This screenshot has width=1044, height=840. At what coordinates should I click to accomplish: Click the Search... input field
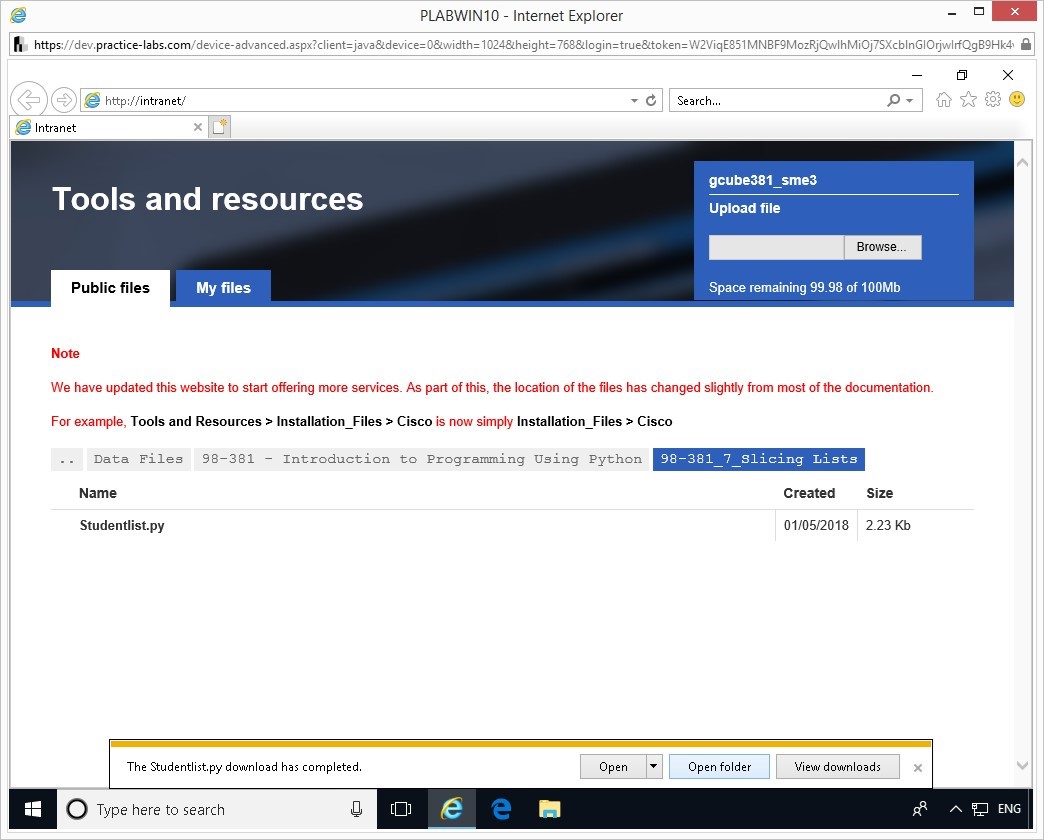pyautogui.click(x=775, y=101)
